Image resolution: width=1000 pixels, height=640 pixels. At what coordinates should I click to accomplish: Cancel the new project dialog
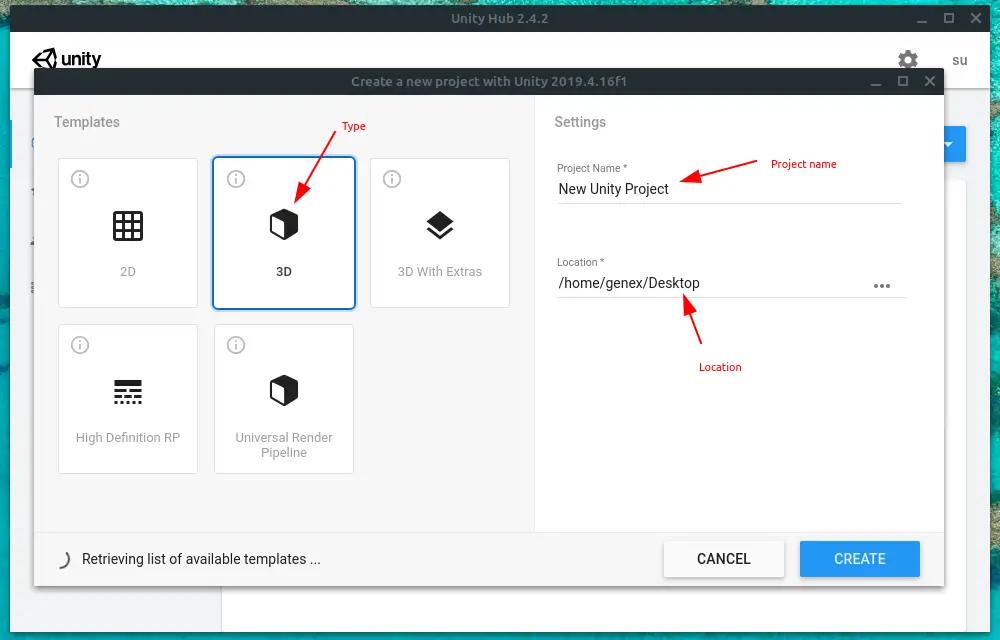click(723, 559)
